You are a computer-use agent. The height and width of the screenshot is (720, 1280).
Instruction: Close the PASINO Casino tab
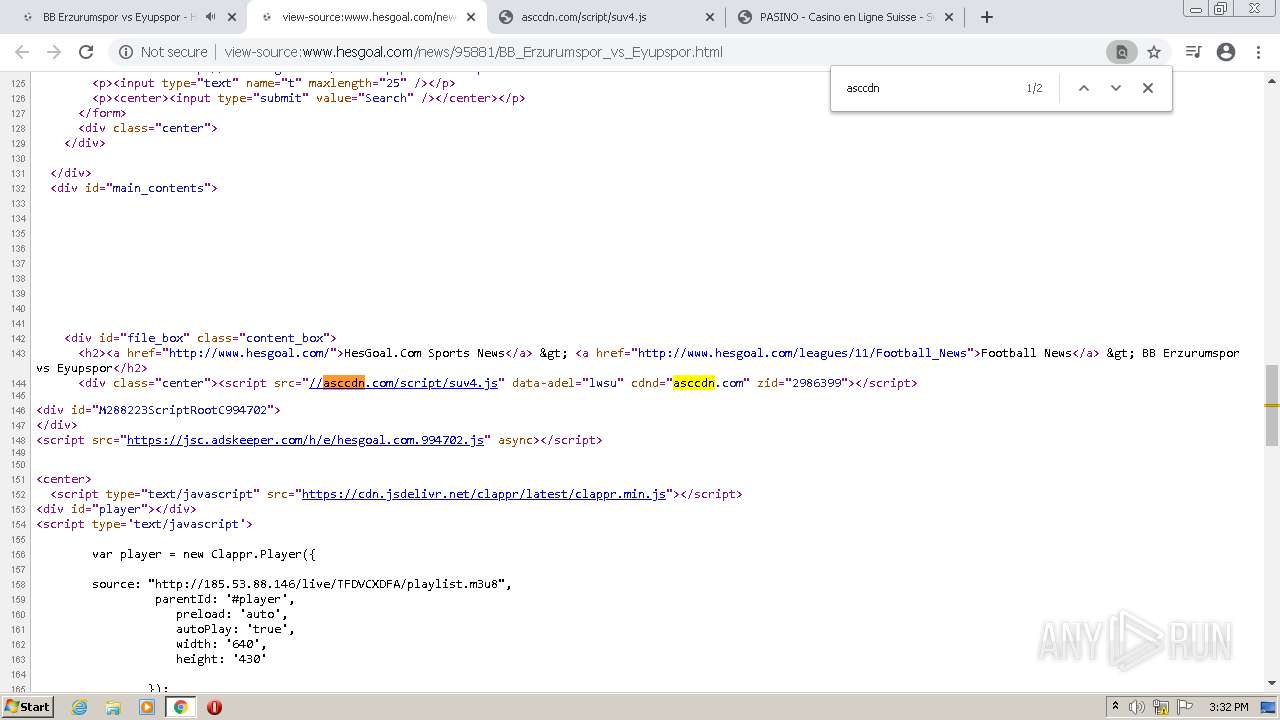[949, 17]
